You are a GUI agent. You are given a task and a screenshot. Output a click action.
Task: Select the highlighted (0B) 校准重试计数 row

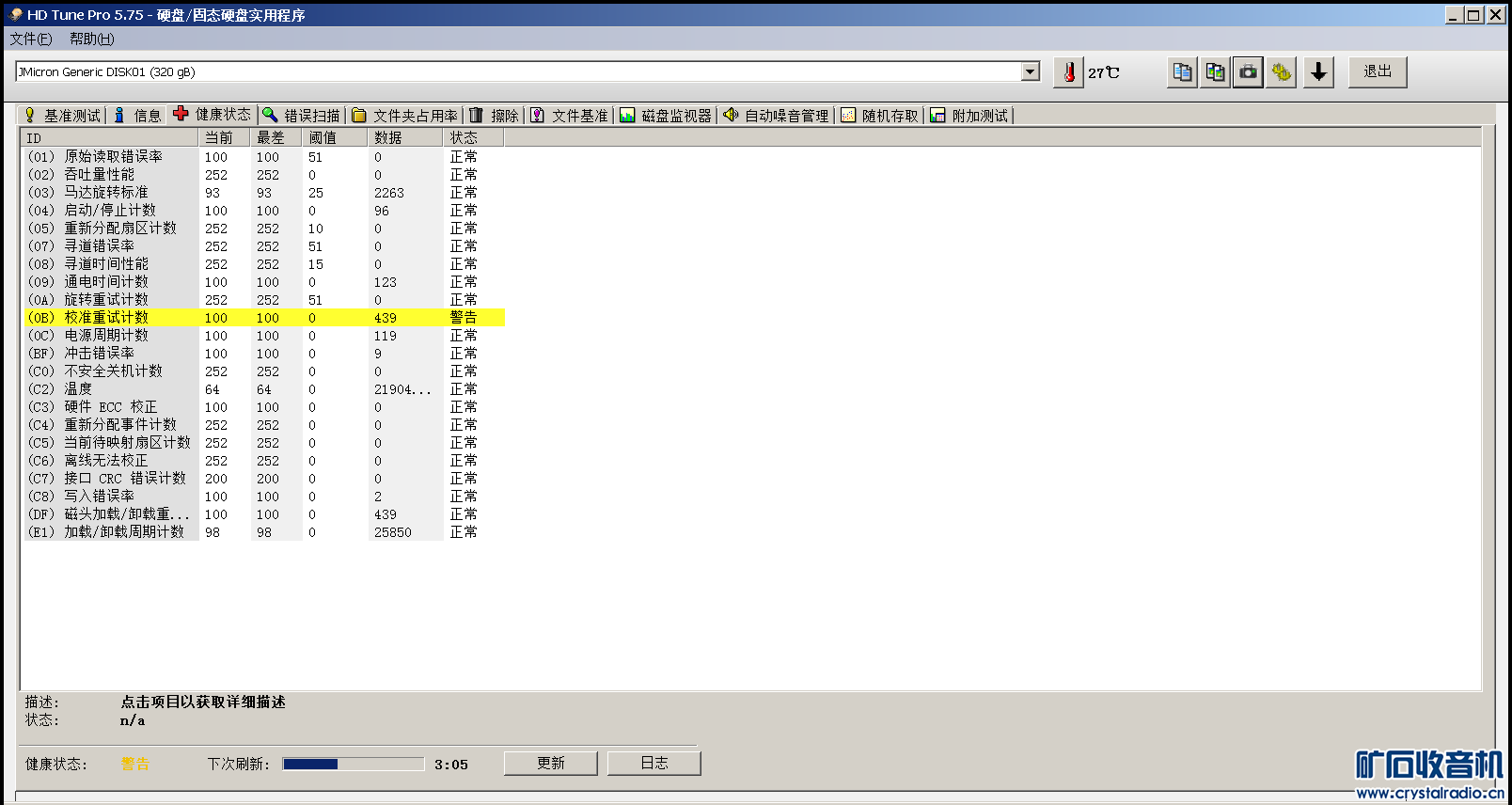tap(264, 318)
